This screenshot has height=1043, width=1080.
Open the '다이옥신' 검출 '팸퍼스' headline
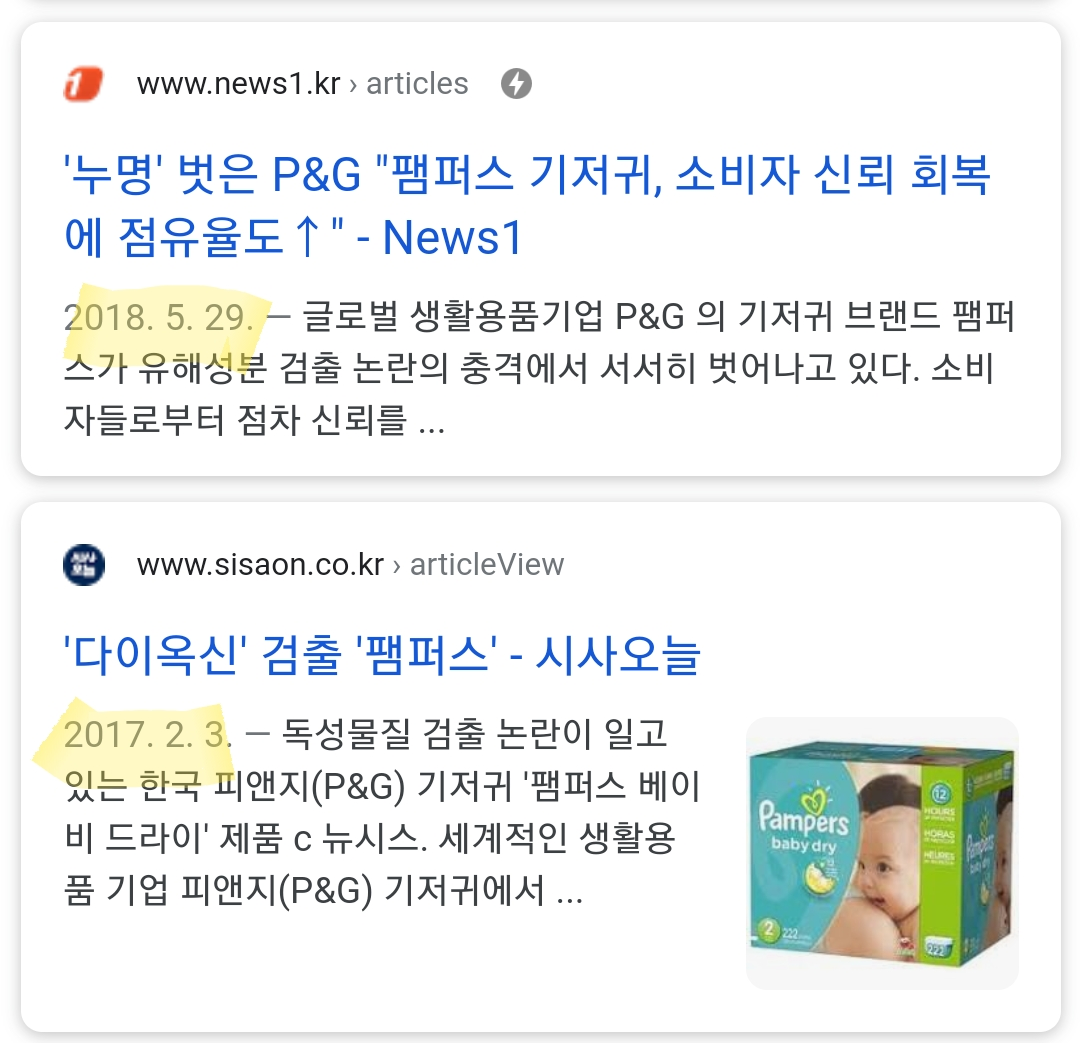coord(382,654)
